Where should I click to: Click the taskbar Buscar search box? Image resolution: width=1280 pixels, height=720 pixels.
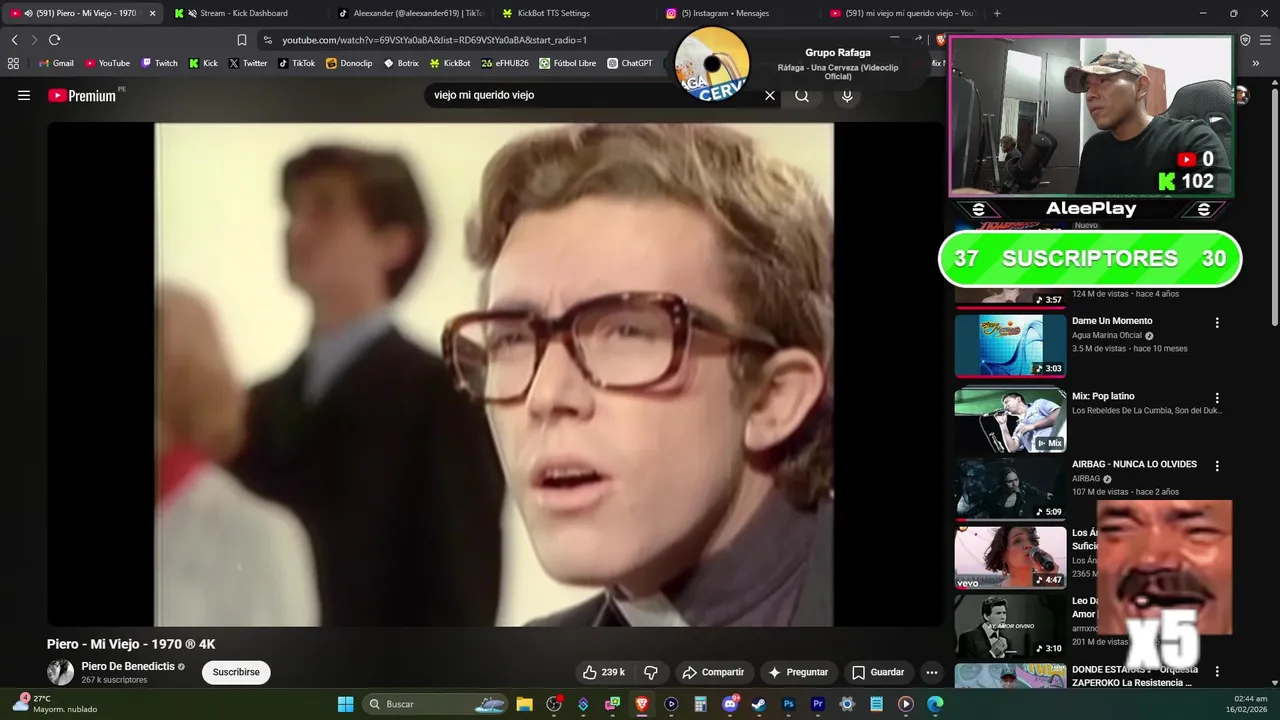436,704
